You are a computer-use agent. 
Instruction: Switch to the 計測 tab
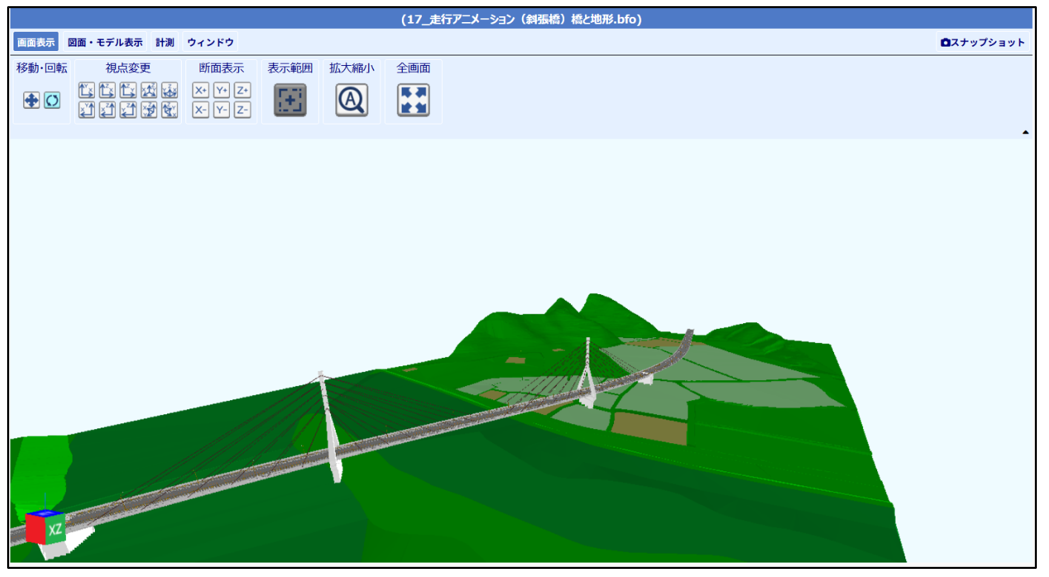point(165,43)
